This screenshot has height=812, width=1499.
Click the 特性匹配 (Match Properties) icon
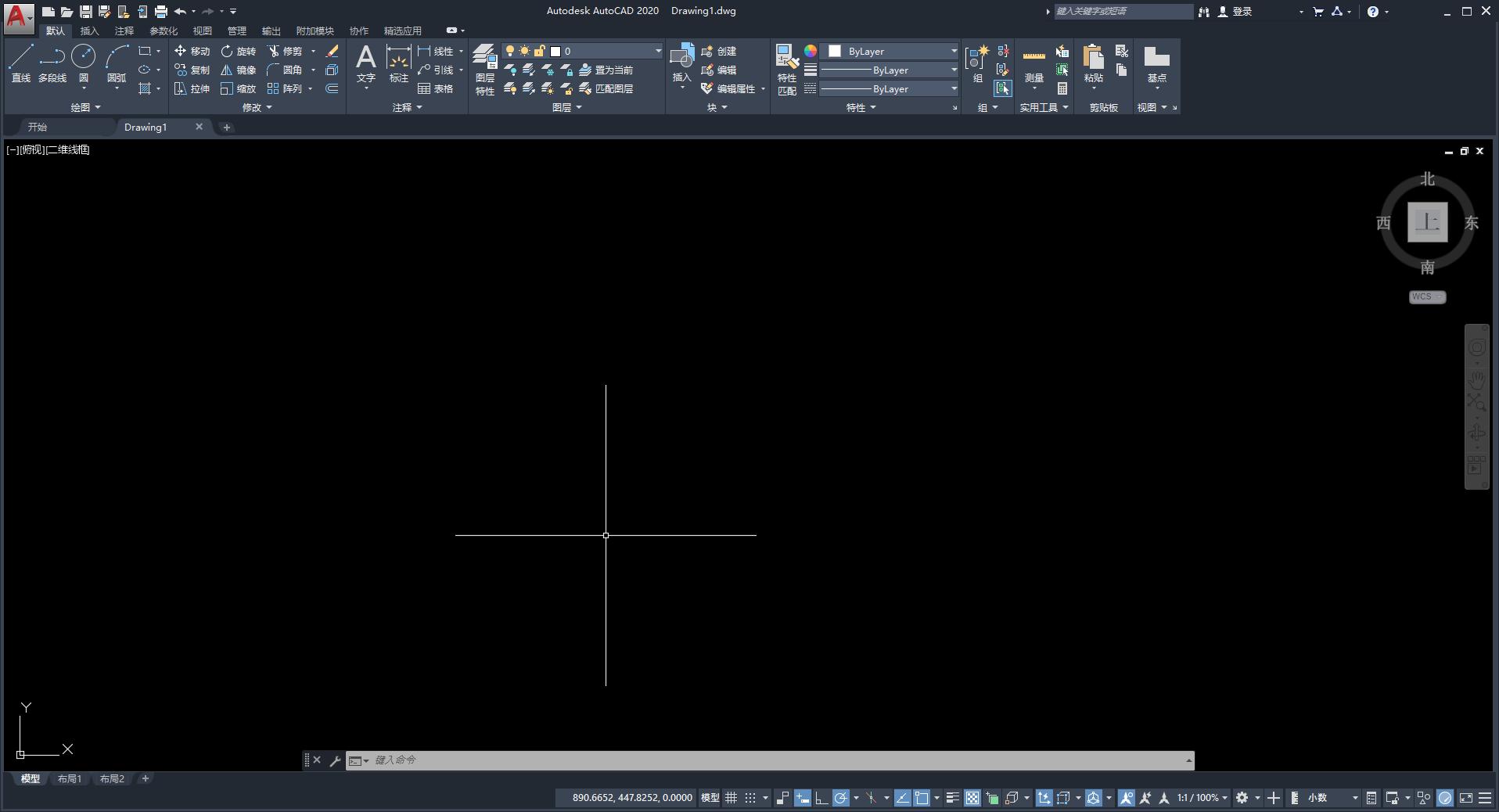pyautogui.click(x=787, y=69)
